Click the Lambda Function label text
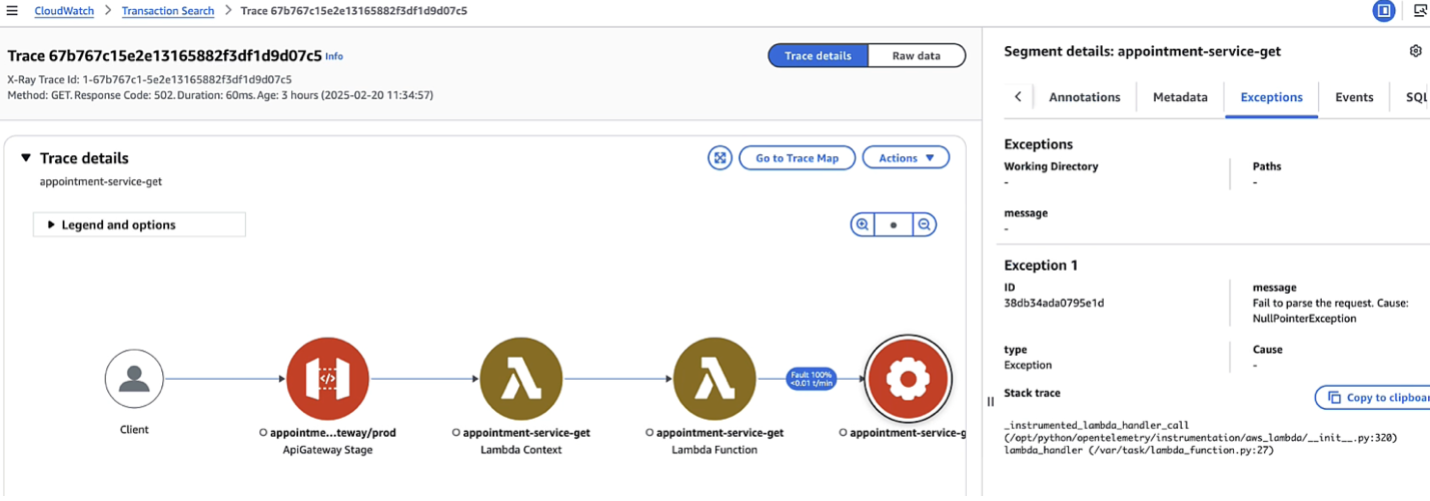The width and height of the screenshot is (1430, 501). point(714,449)
